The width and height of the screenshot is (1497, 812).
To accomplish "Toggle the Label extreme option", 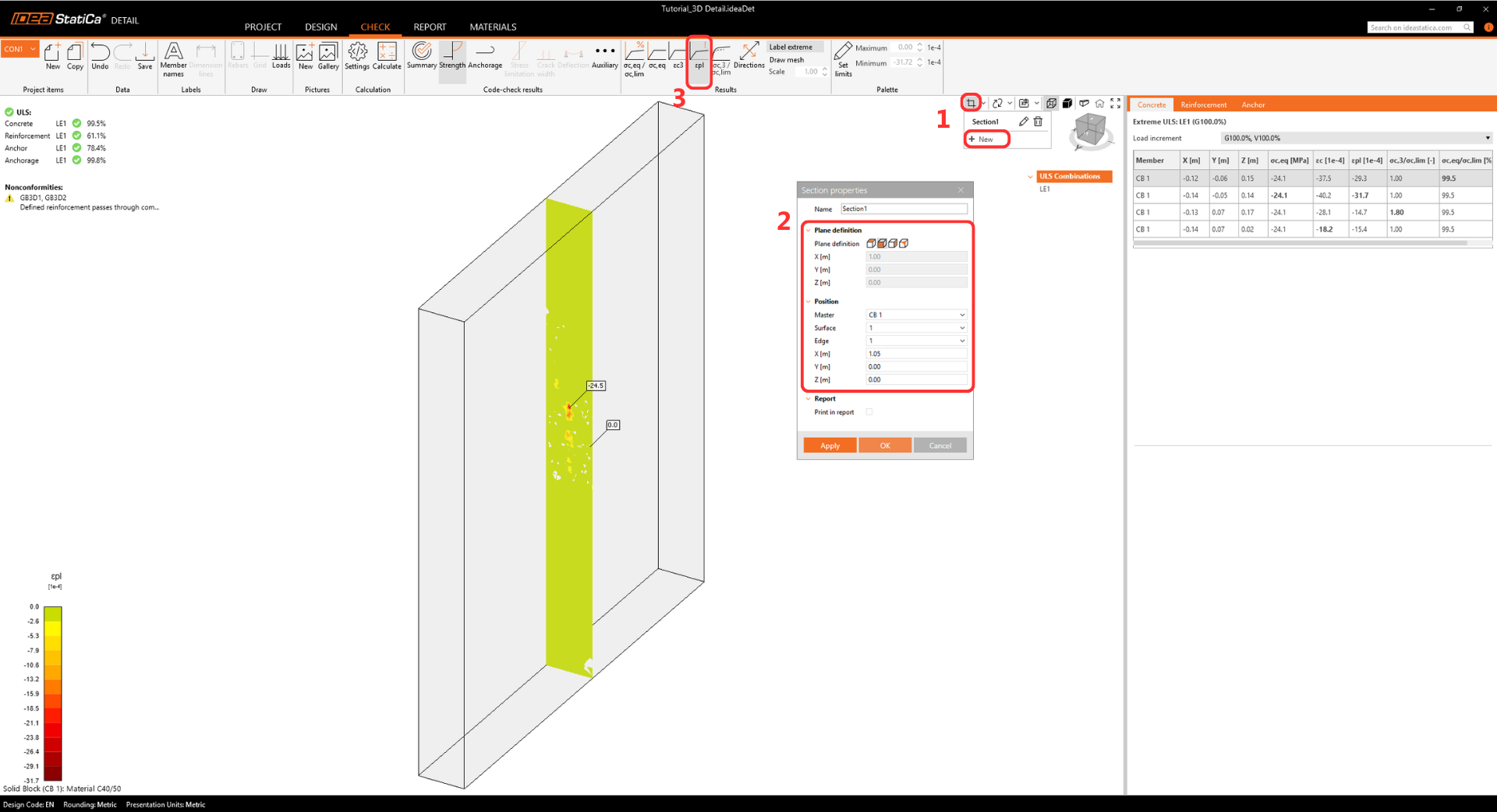I will pyautogui.click(x=791, y=47).
